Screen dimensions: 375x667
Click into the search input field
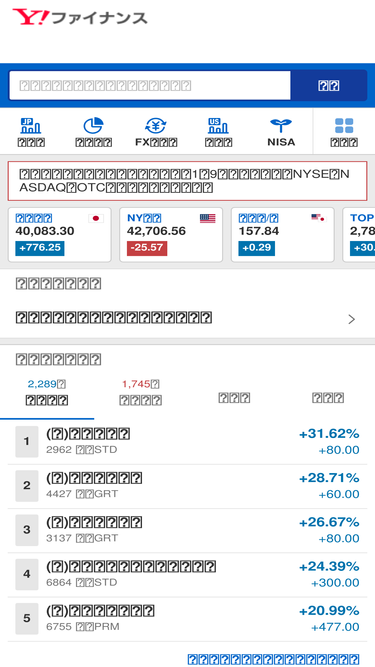click(x=150, y=86)
